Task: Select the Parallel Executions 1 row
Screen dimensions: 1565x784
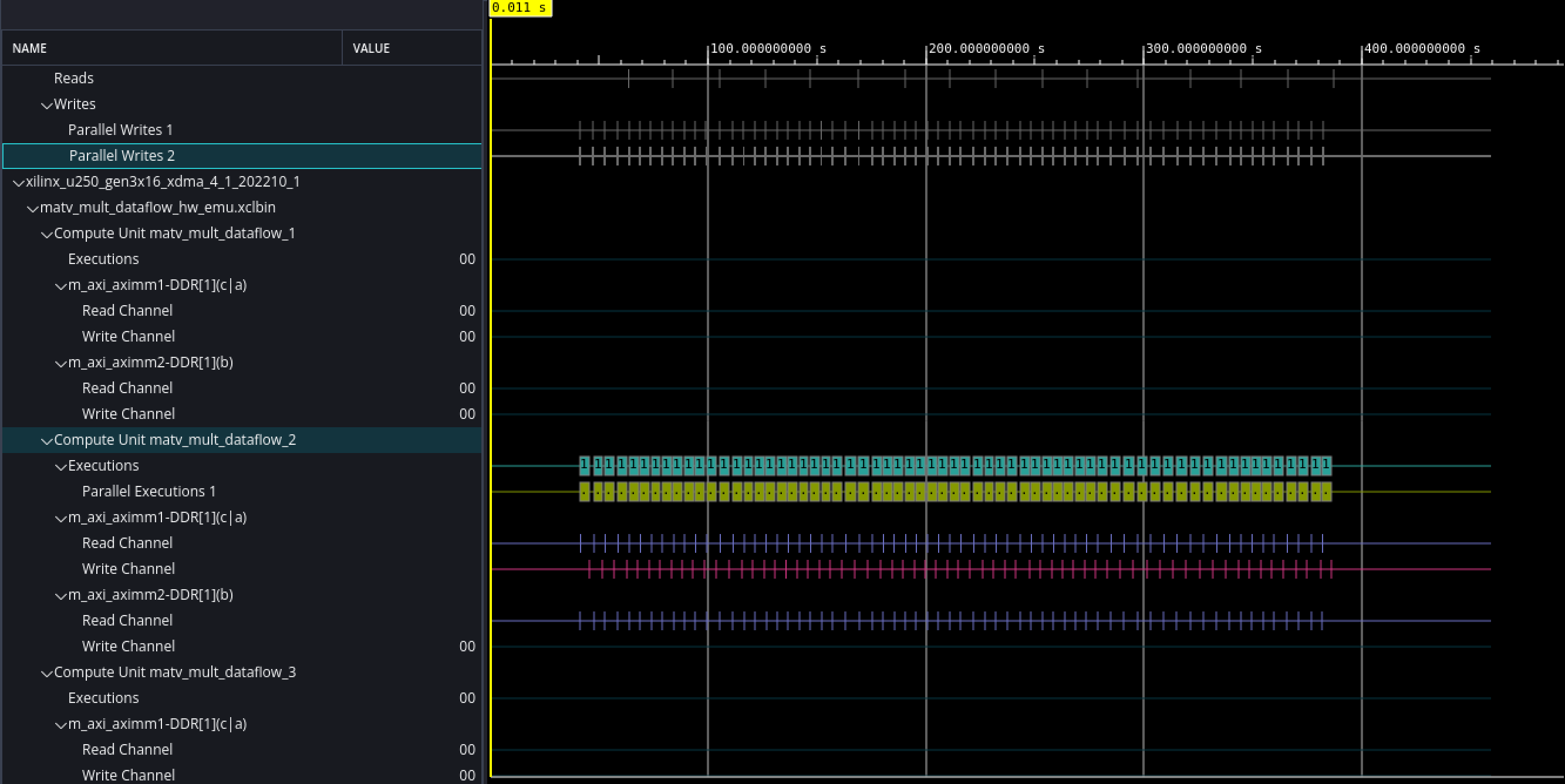Action: click(242, 491)
